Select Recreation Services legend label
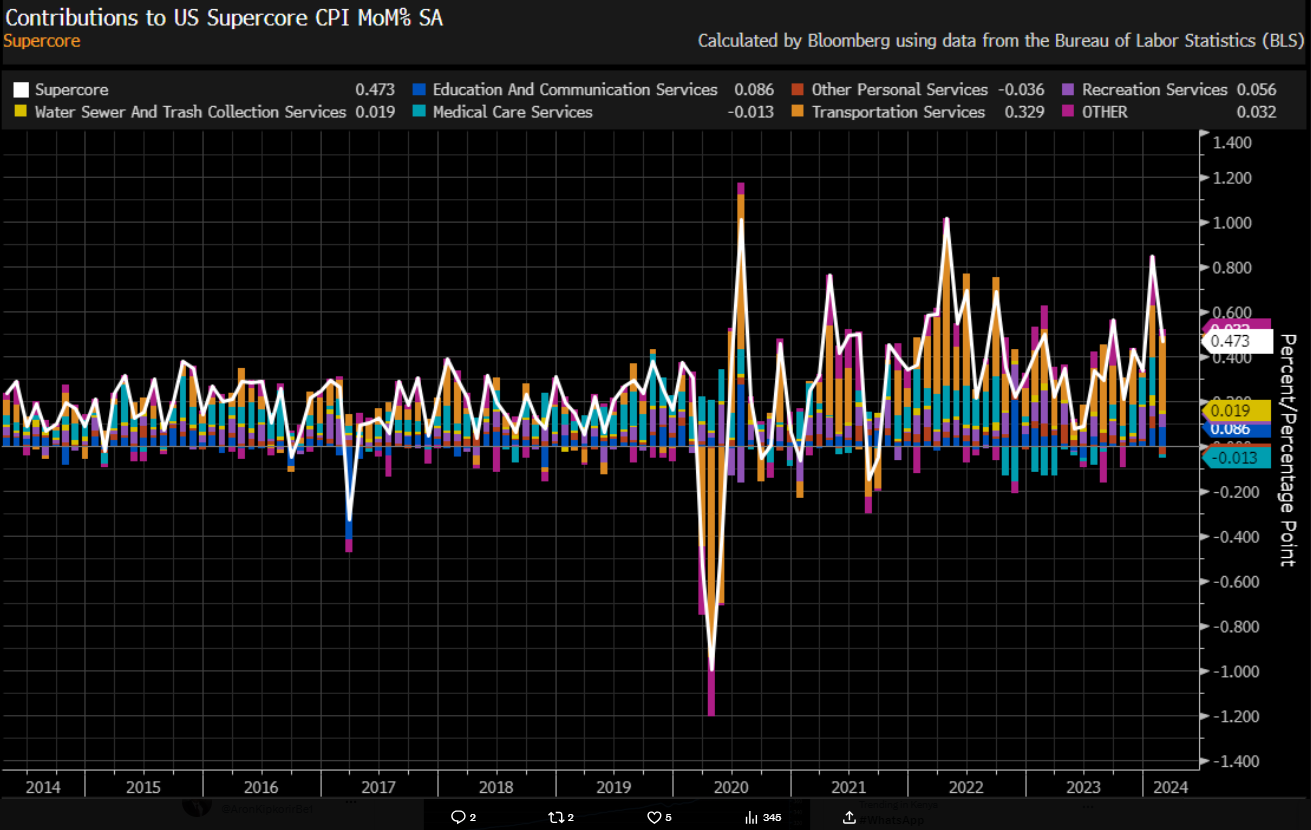The image size is (1311, 830). pos(1155,90)
